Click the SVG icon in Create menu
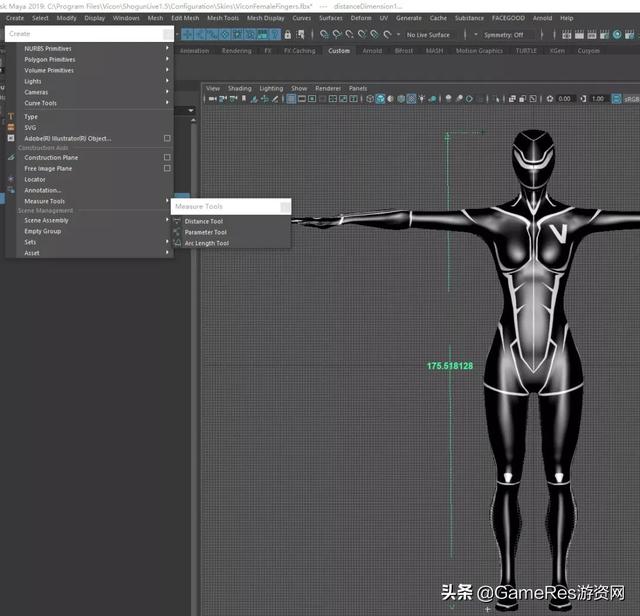Image resolution: width=640 pixels, height=616 pixels. pos(11,127)
